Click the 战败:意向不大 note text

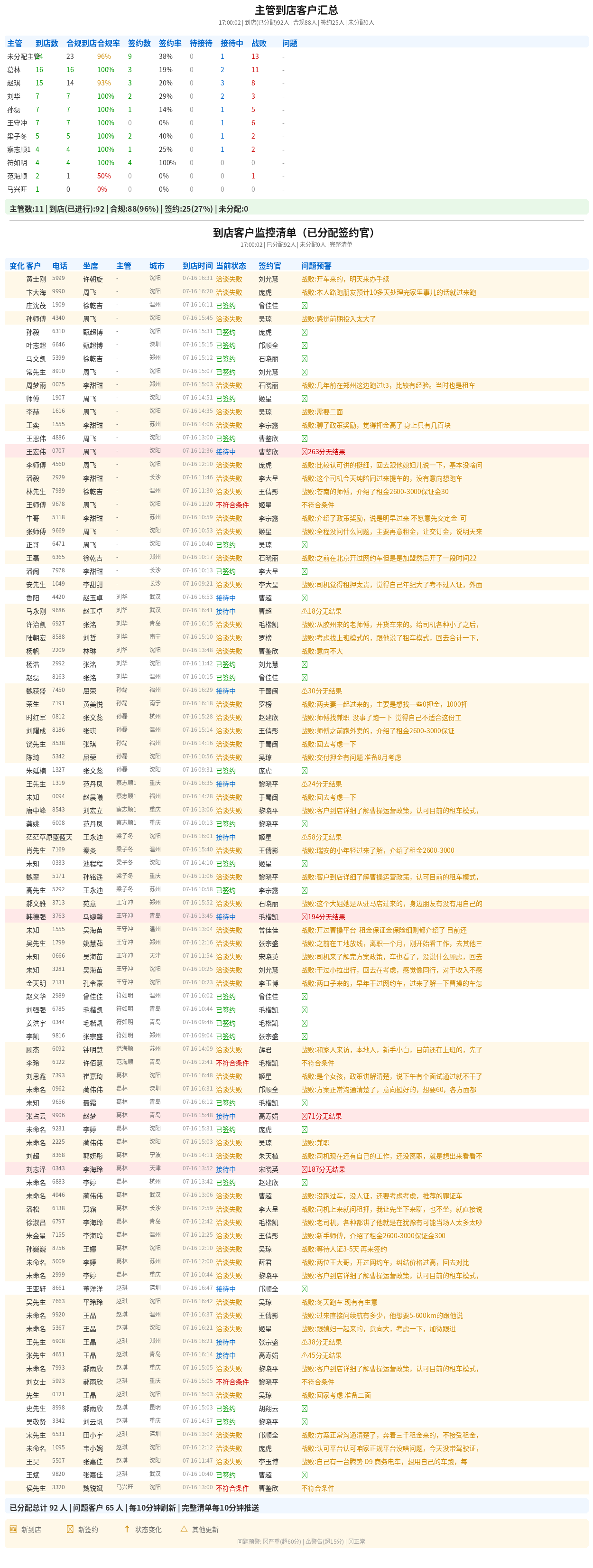pyautogui.click(x=322, y=651)
